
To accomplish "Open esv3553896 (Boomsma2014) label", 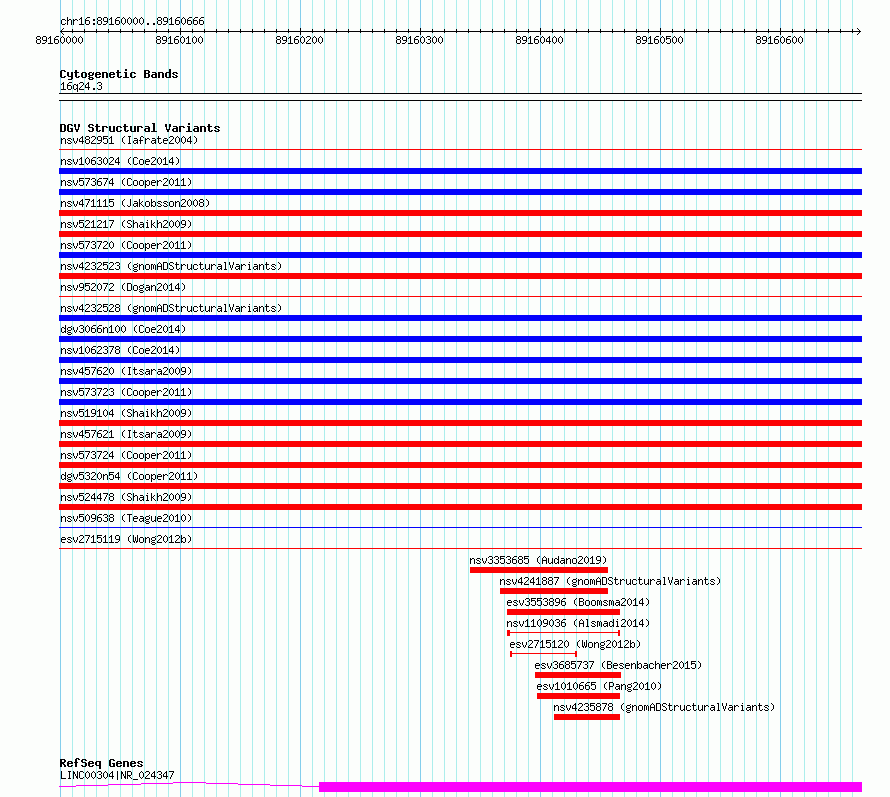I will [578, 602].
